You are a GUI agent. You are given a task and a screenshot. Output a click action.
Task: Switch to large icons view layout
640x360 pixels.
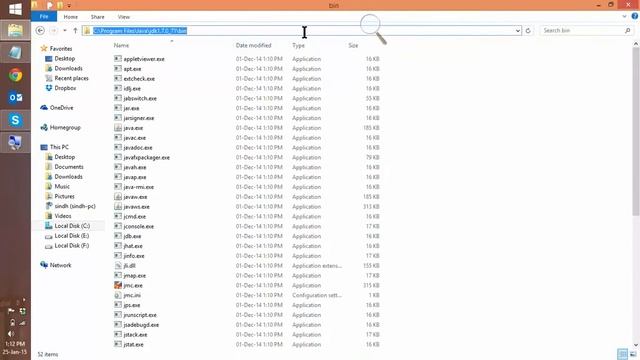pos(633,354)
